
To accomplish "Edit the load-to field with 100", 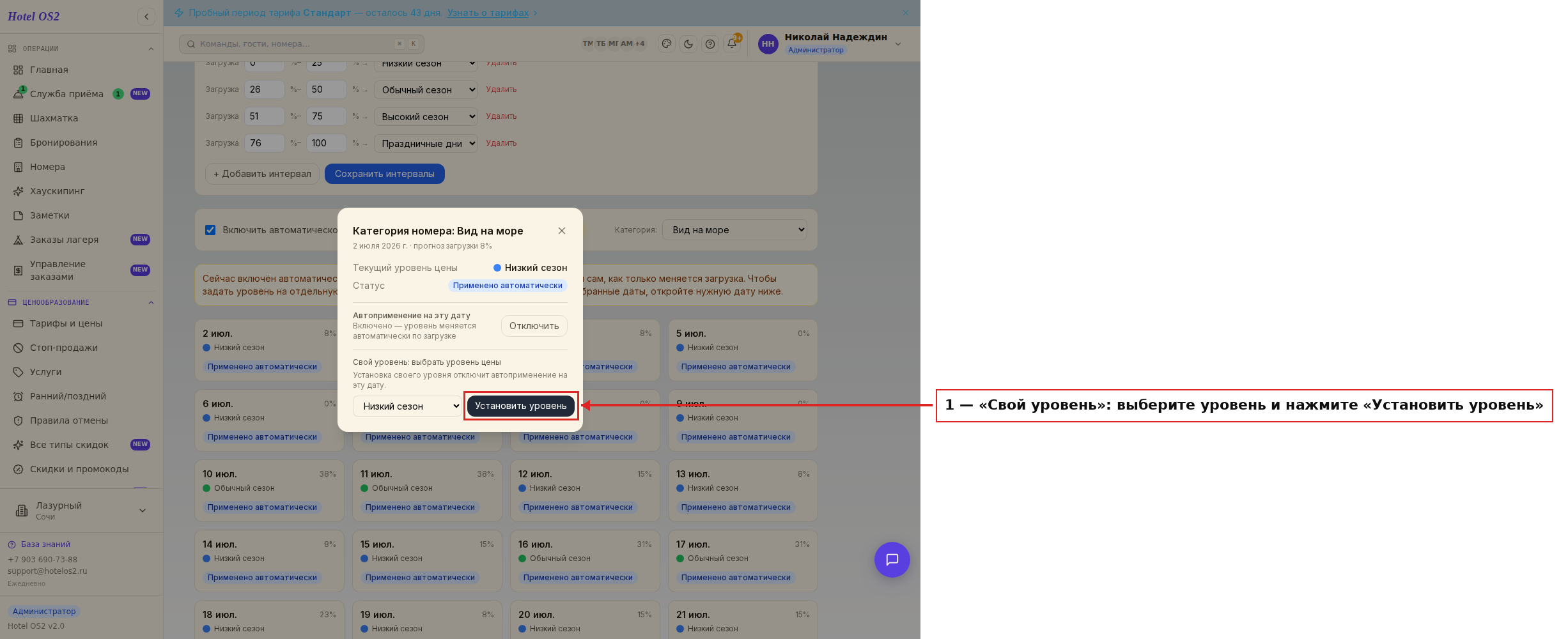I will pos(326,143).
